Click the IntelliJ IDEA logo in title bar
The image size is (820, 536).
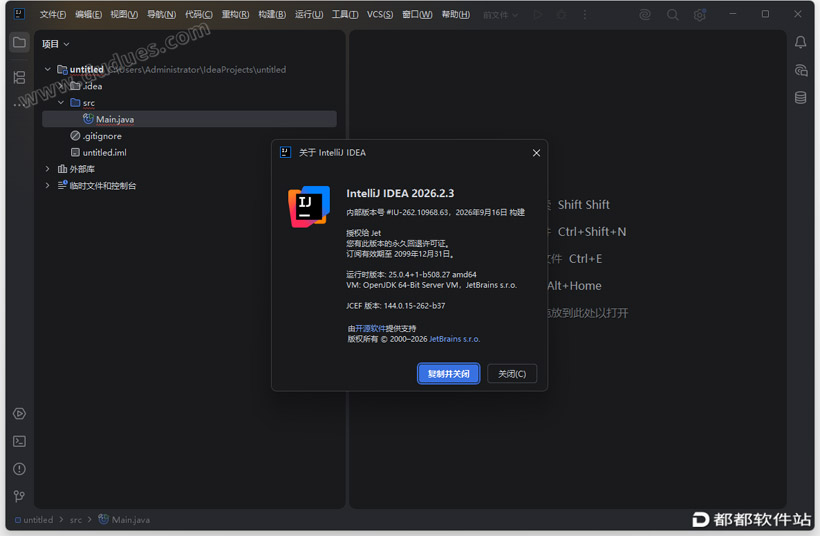pyautogui.click(x=19, y=14)
